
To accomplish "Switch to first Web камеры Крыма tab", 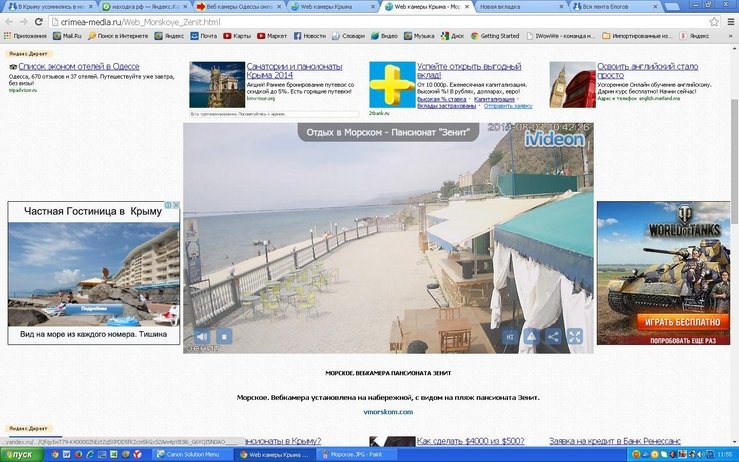I will tap(333, 7).
